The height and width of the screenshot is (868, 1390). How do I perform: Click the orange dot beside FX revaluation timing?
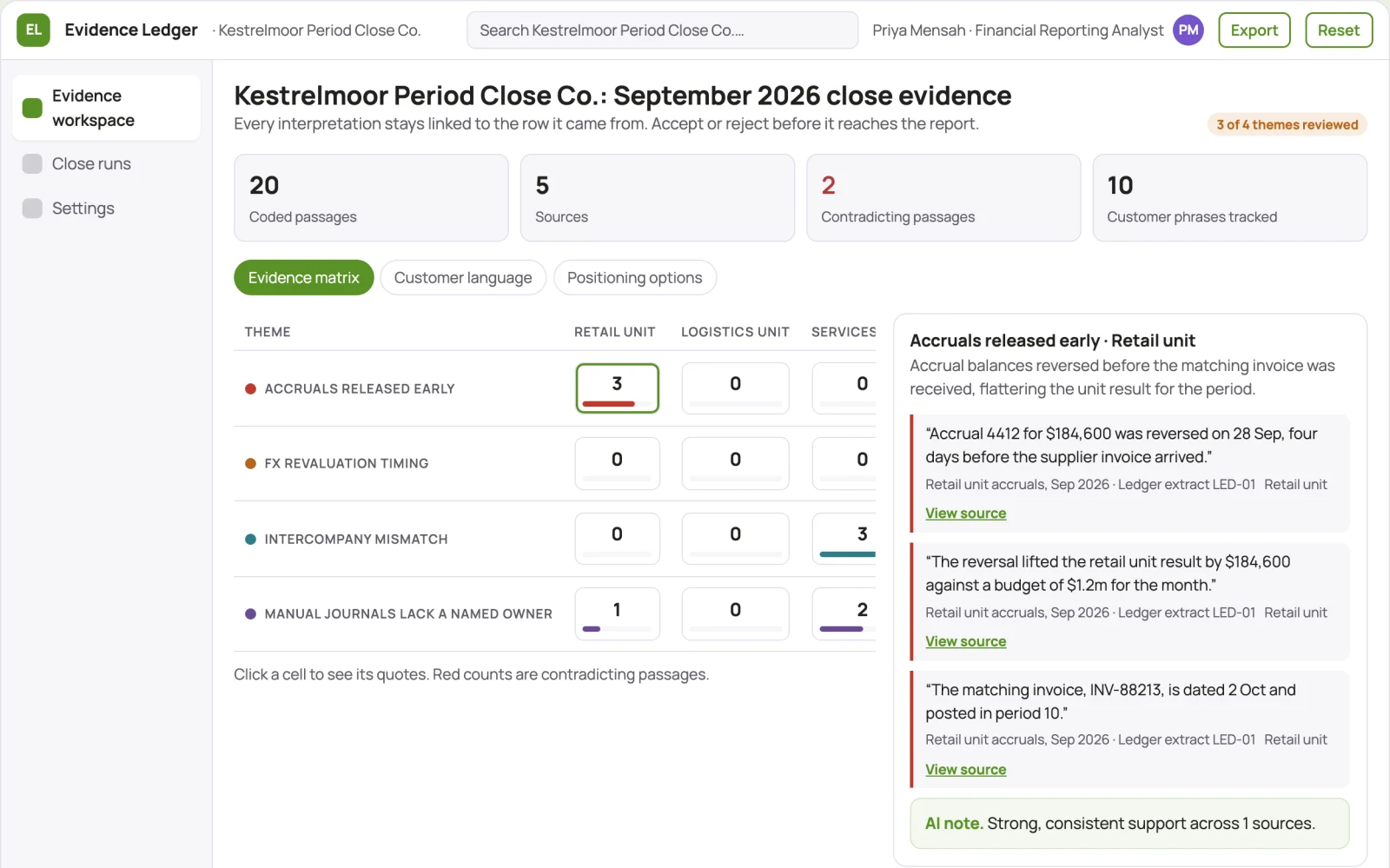click(250, 463)
